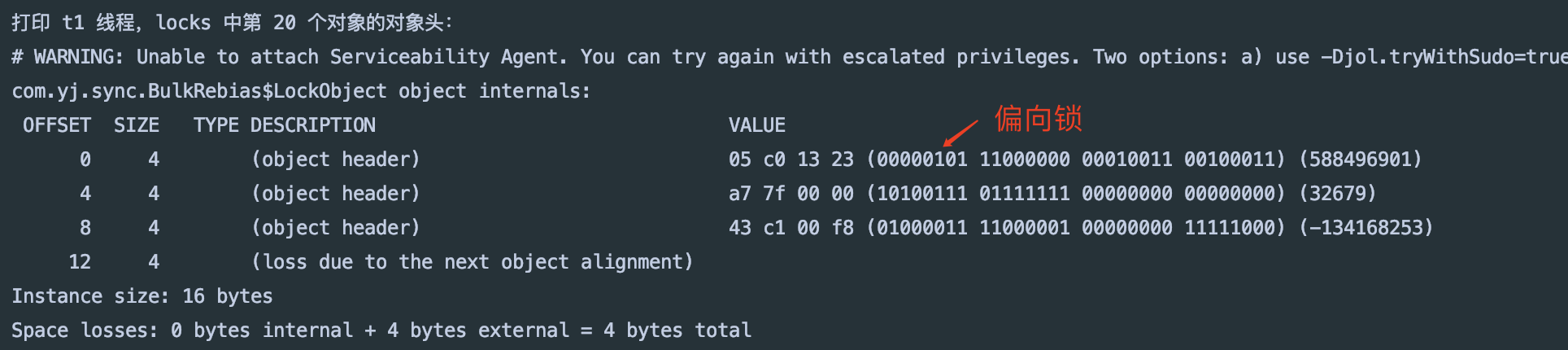Screen dimensions: 1568x350
Task: Click binary 00000101 in the first header row
Action: tap(922, 160)
